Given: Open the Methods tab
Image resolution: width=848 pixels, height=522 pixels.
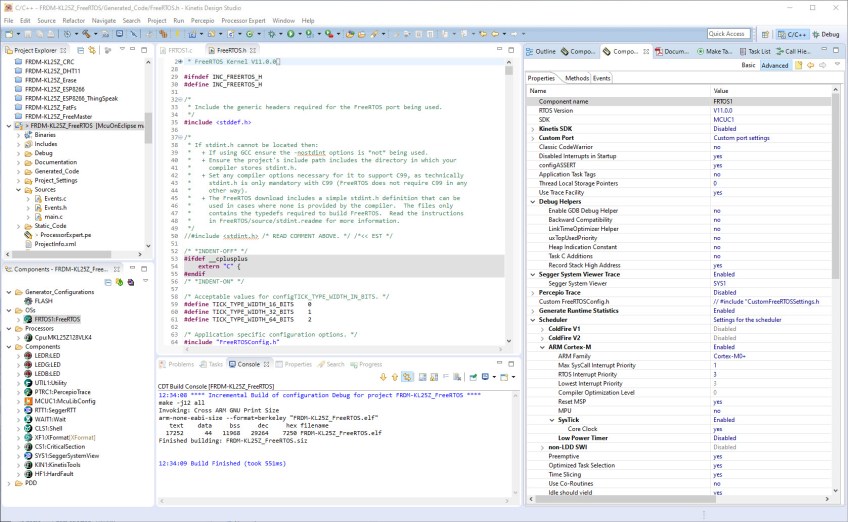Looking at the screenshot, I should click(576, 78).
